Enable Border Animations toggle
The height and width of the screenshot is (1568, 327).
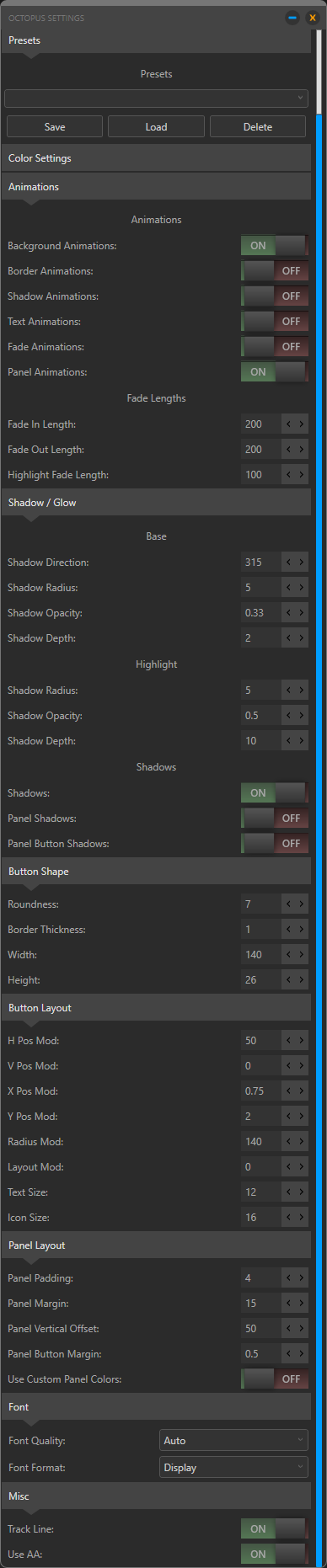(275, 271)
